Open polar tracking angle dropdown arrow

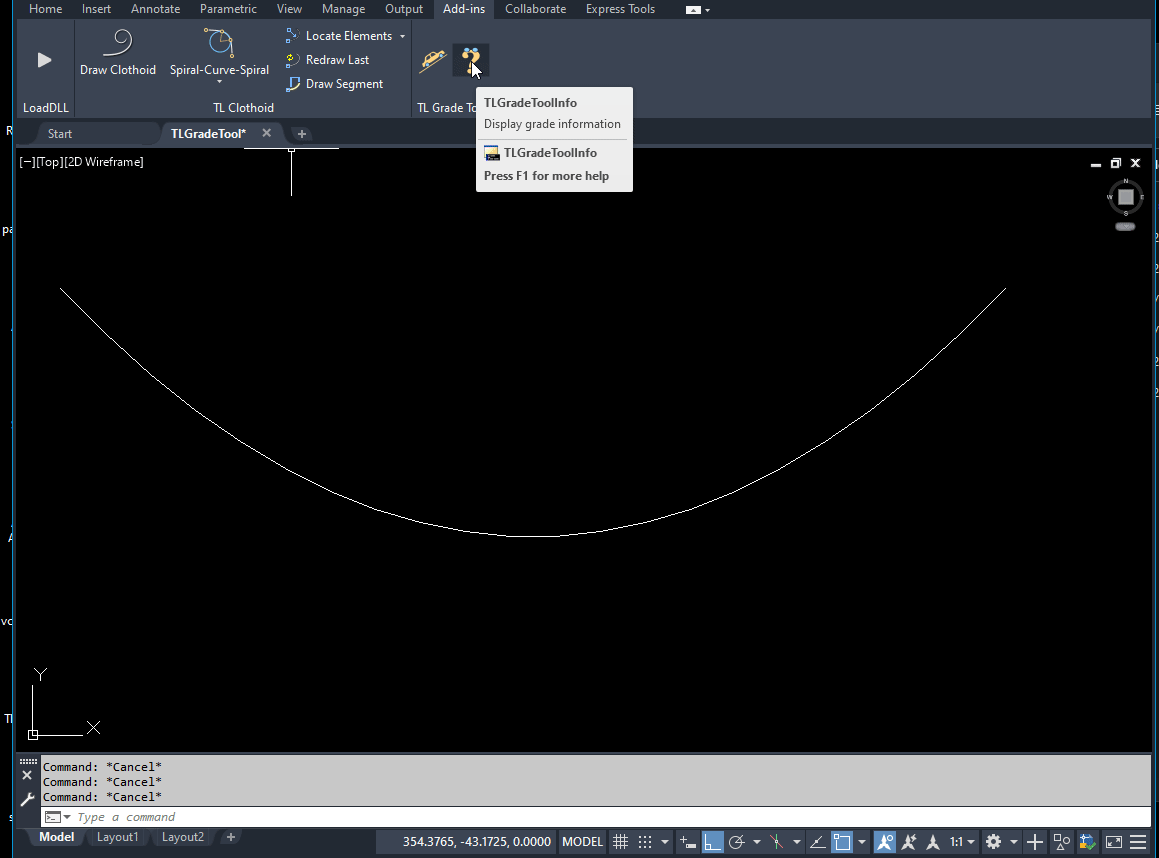point(756,842)
